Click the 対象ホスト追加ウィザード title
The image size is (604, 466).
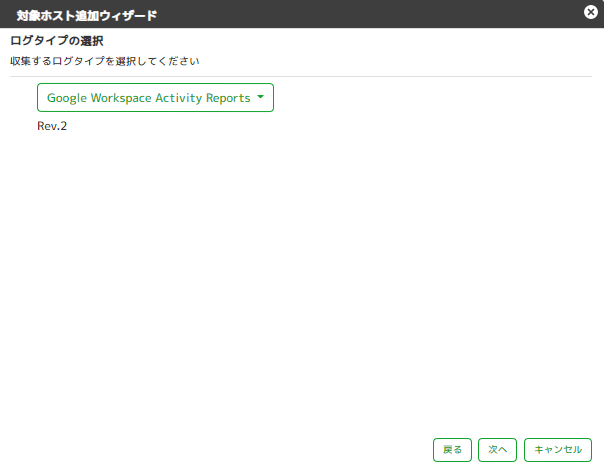(x=87, y=16)
